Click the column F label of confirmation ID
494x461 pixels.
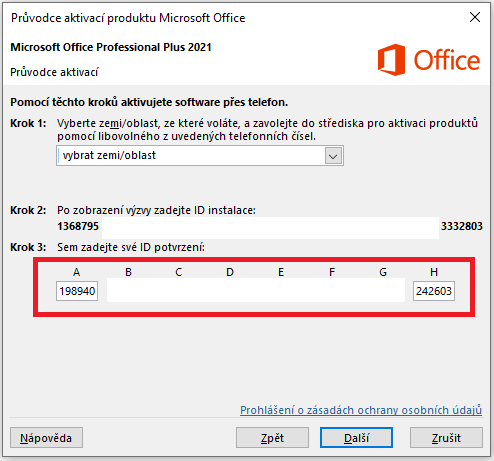pos(332,272)
